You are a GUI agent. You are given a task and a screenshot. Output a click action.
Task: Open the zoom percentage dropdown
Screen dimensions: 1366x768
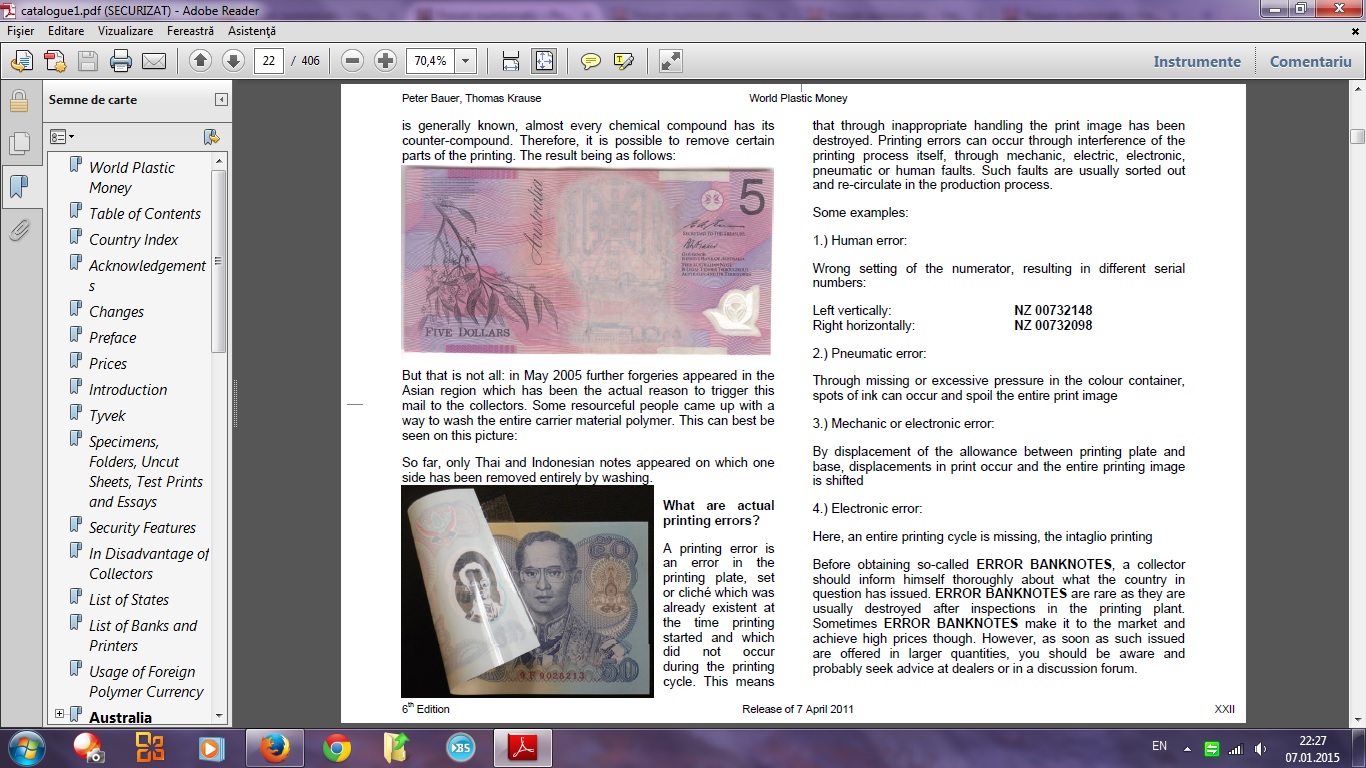(465, 61)
